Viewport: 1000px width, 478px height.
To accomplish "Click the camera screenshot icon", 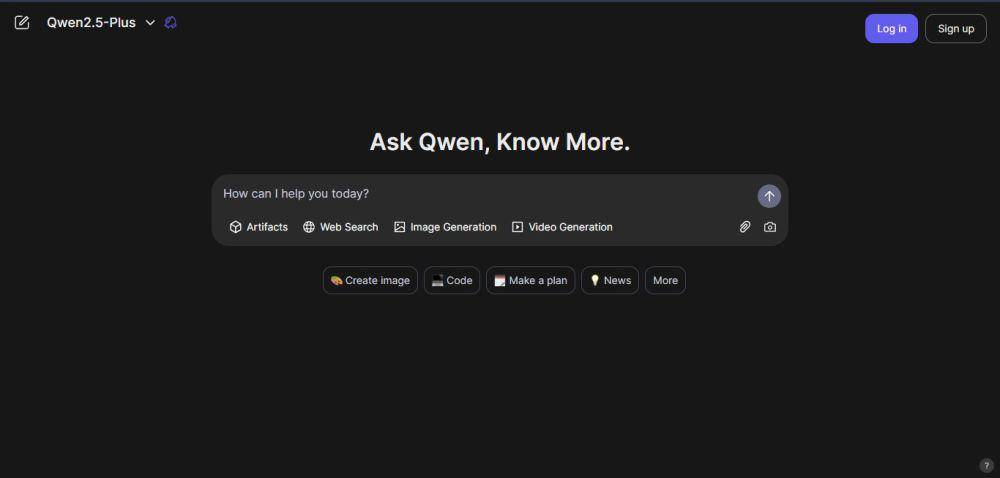I will [770, 227].
